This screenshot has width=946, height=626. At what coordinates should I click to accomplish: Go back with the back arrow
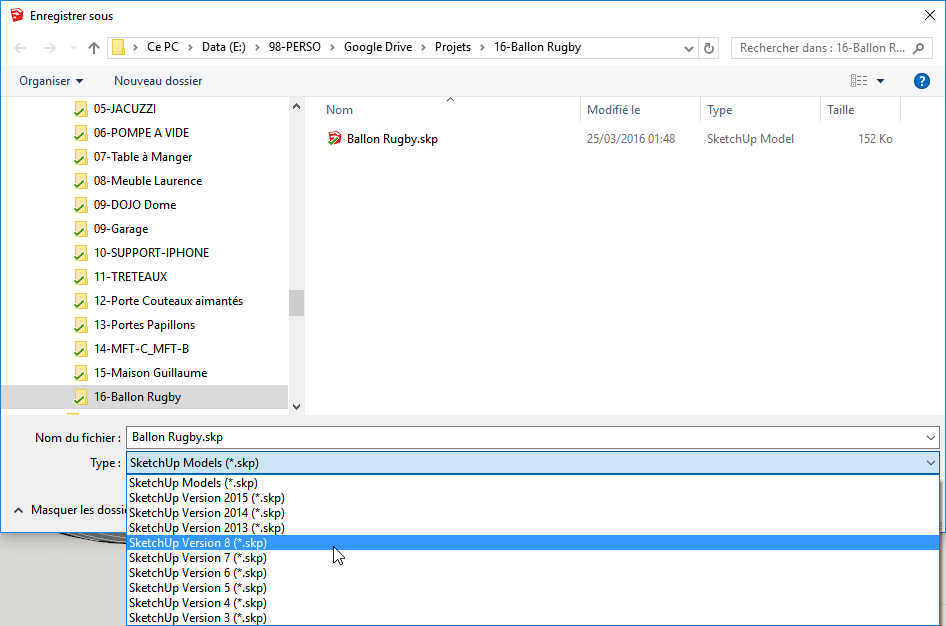click(x=20, y=48)
